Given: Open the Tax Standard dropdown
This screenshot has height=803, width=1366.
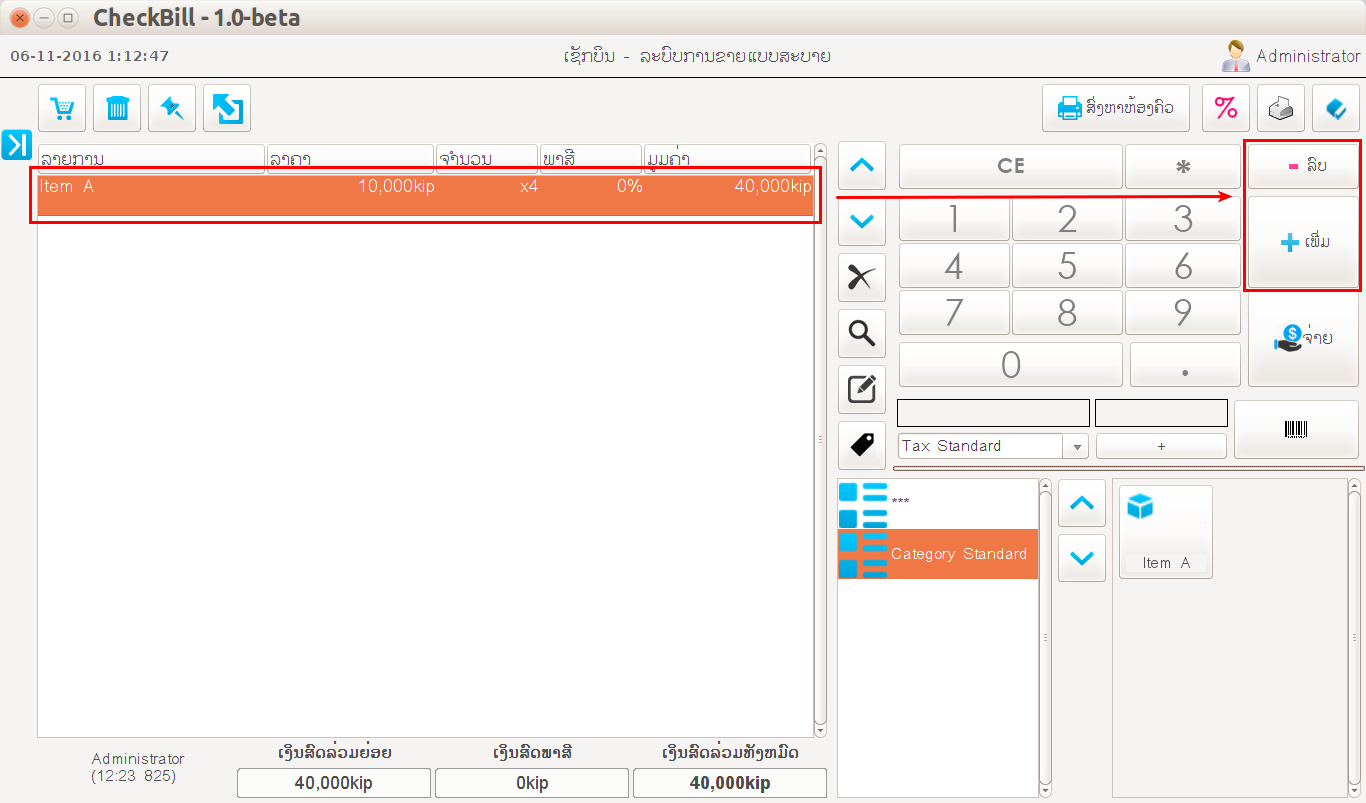Looking at the screenshot, I should 1078,446.
